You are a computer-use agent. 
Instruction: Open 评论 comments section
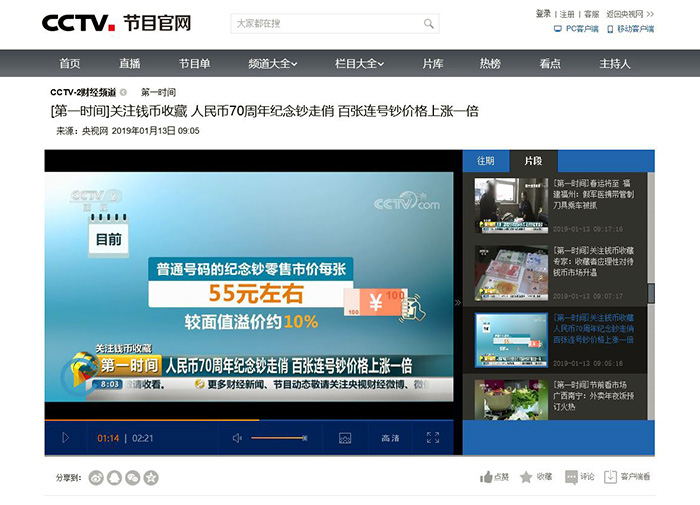point(571,477)
